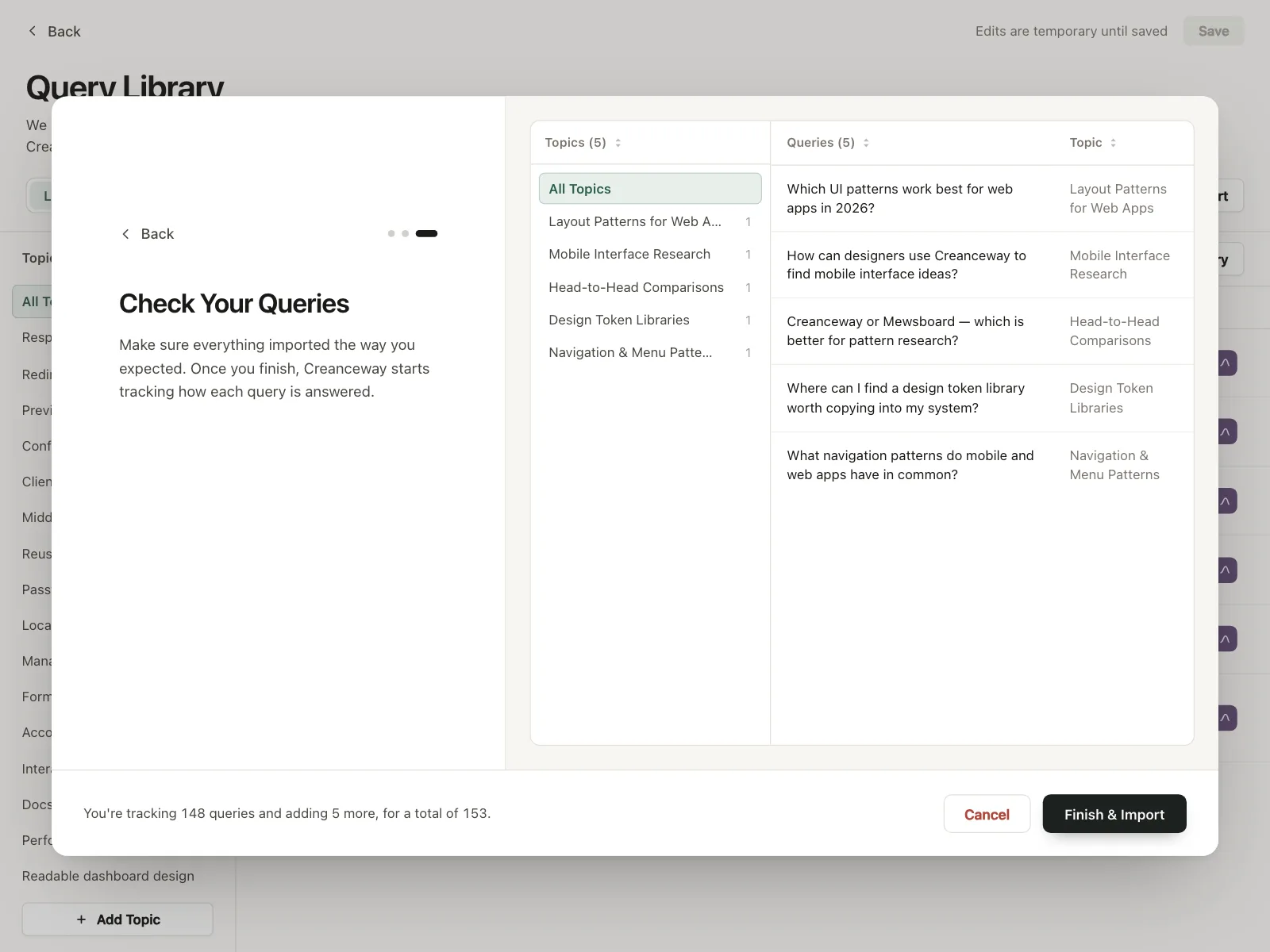The width and height of the screenshot is (1270, 952).
Task: Click query 'Creanceway or Mewsboard — which is better'
Action: pos(905,331)
